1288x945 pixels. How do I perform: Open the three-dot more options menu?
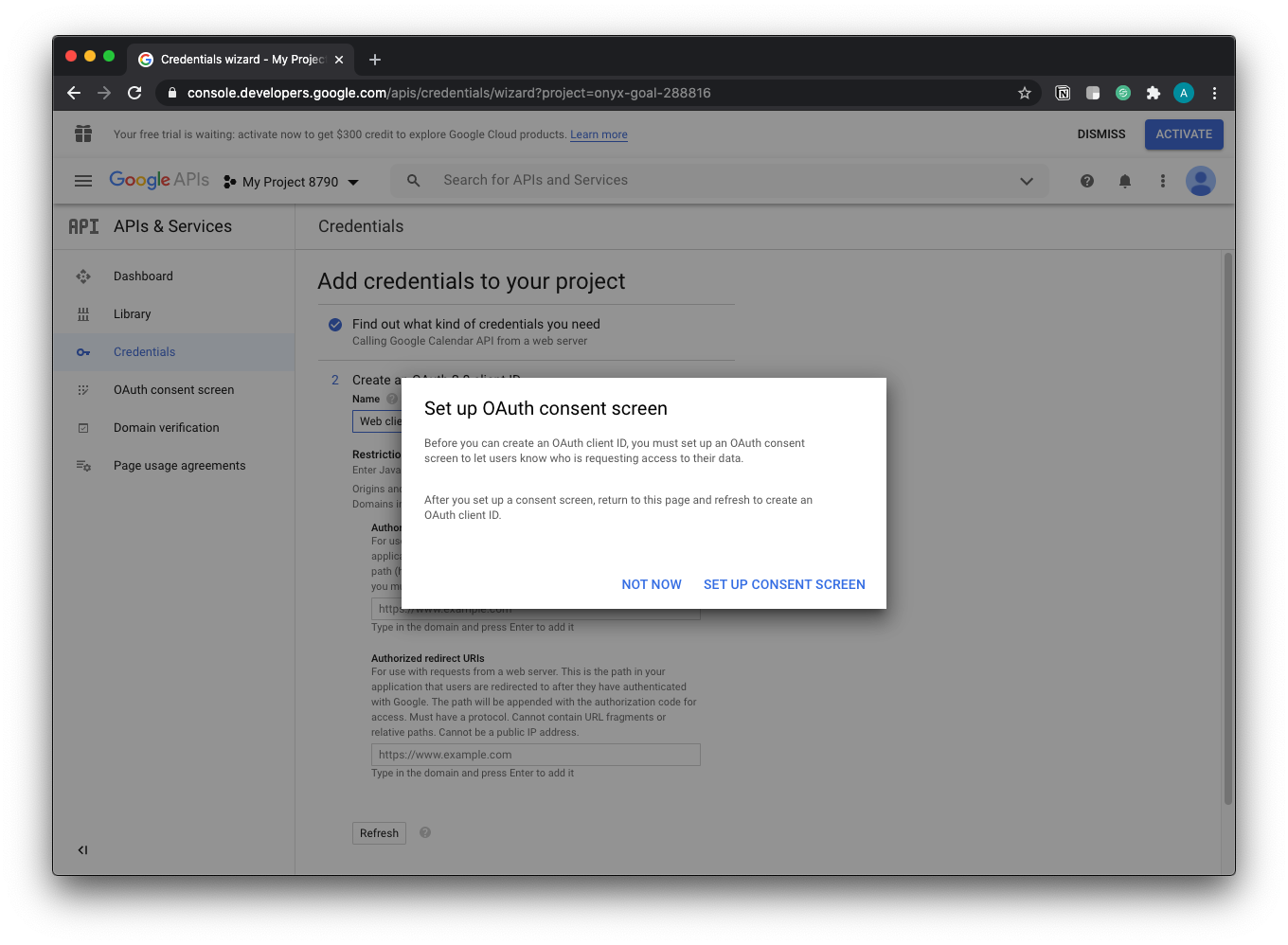coord(1162,181)
